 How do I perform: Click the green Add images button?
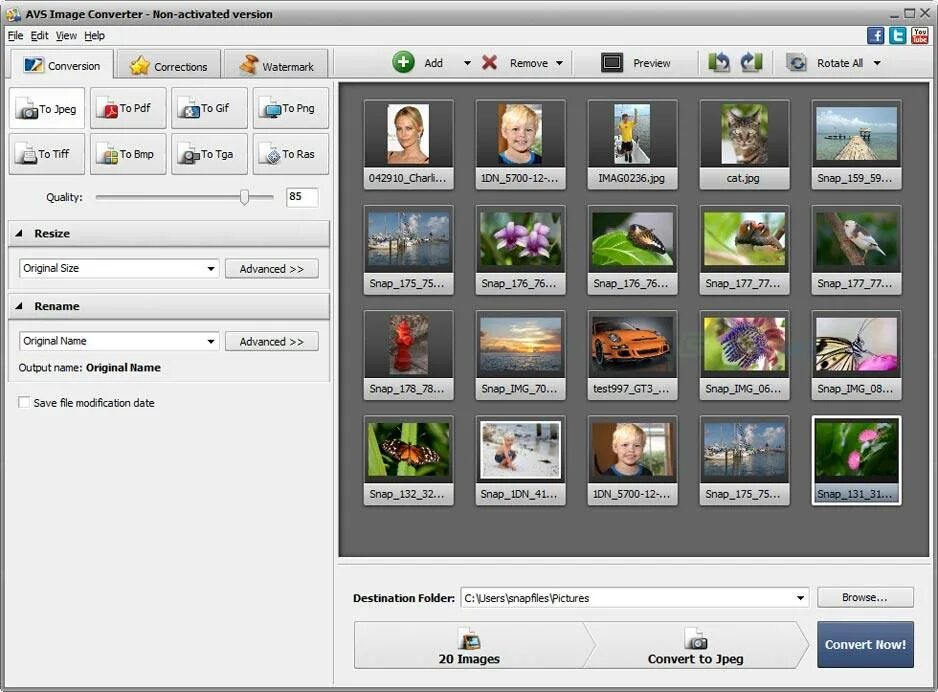point(403,62)
